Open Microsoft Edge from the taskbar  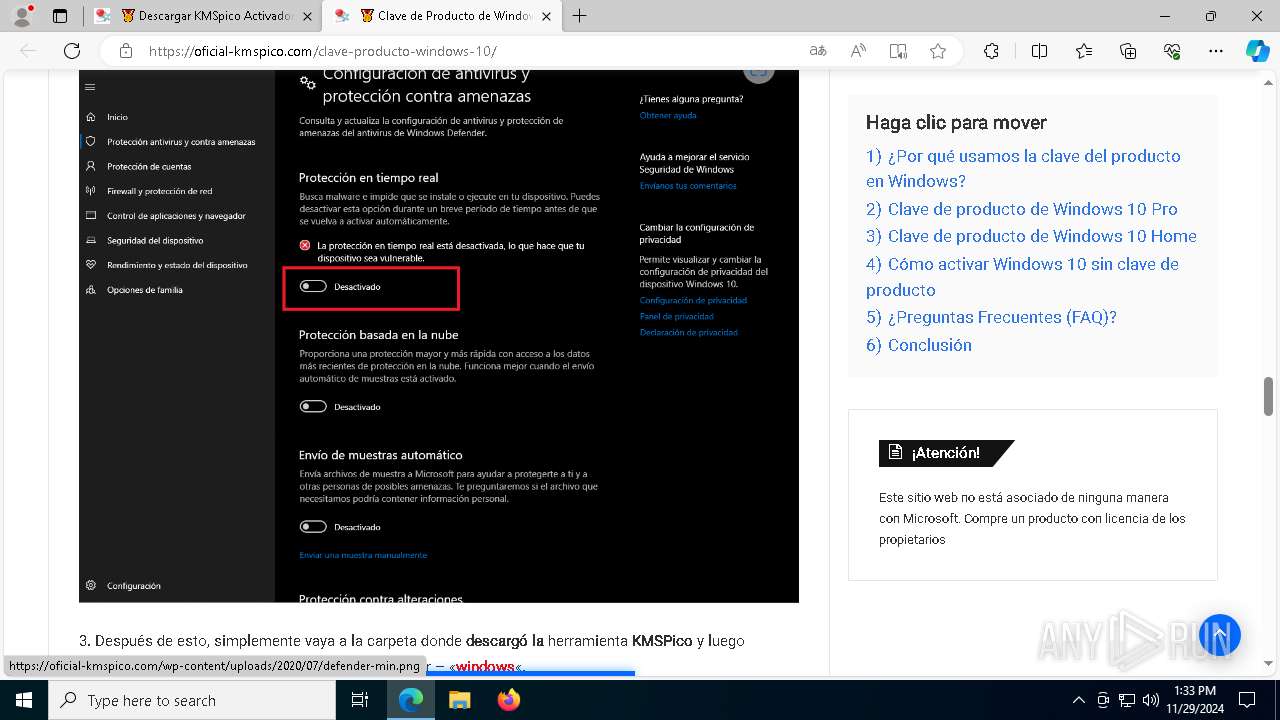pyautogui.click(x=411, y=700)
